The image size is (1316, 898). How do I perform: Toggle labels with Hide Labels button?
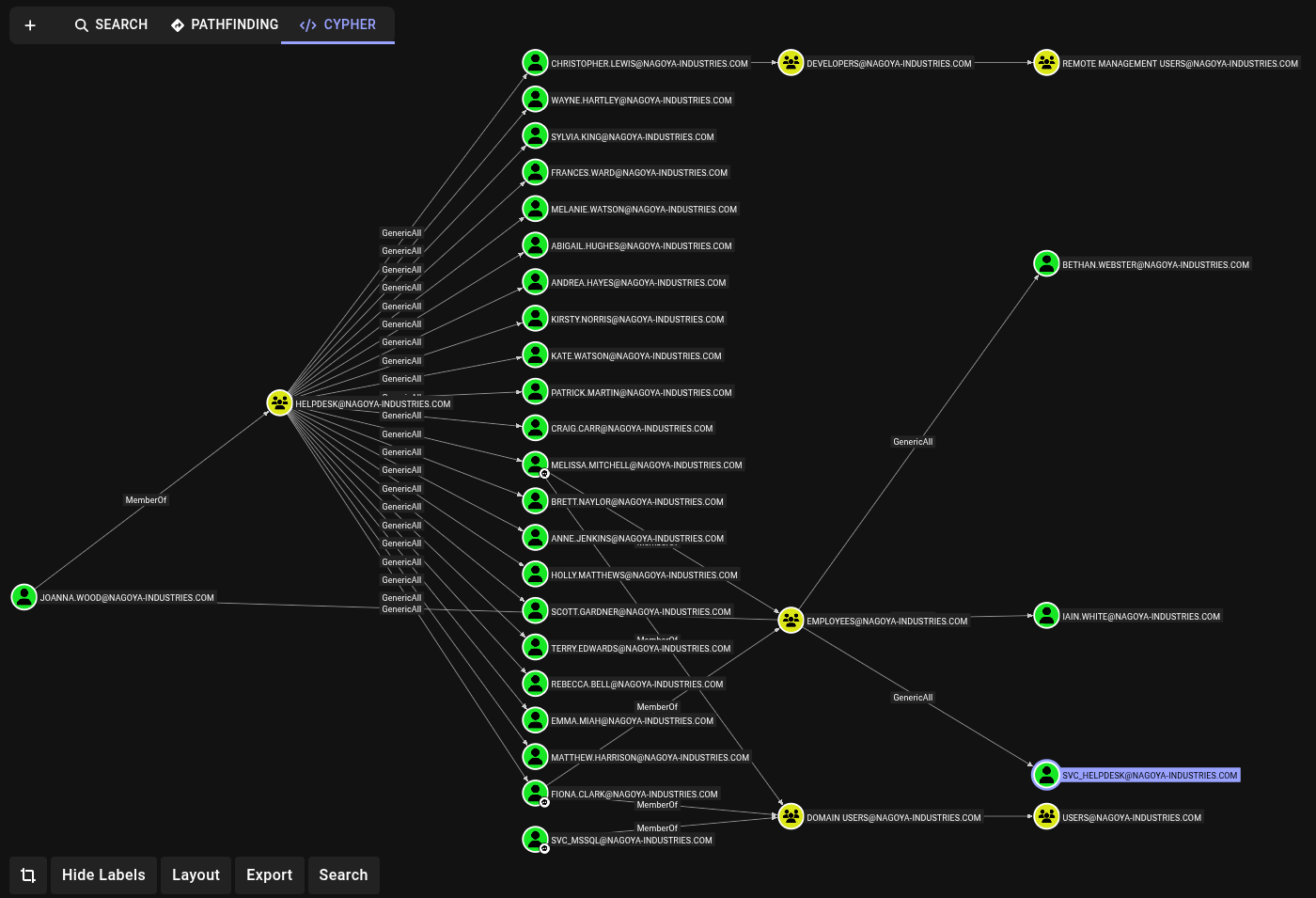pyautogui.click(x=103, y=875)
